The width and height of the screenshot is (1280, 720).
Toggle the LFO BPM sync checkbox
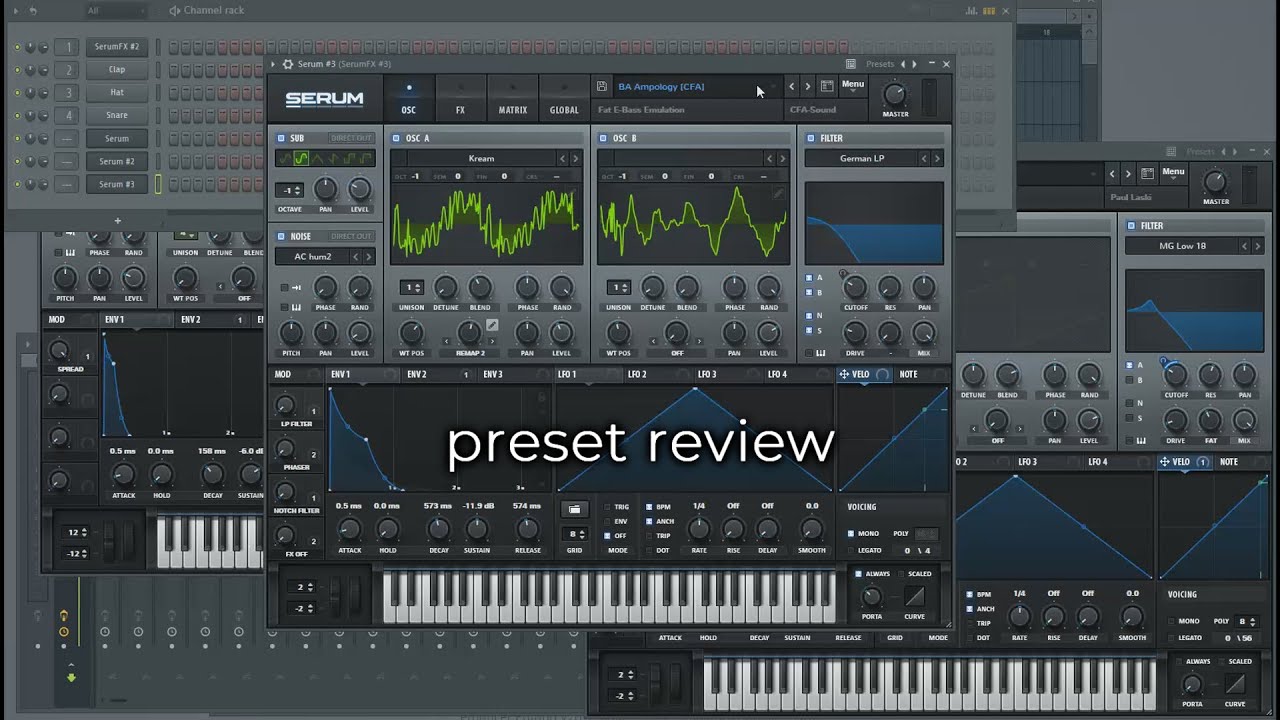click(649, 507)
